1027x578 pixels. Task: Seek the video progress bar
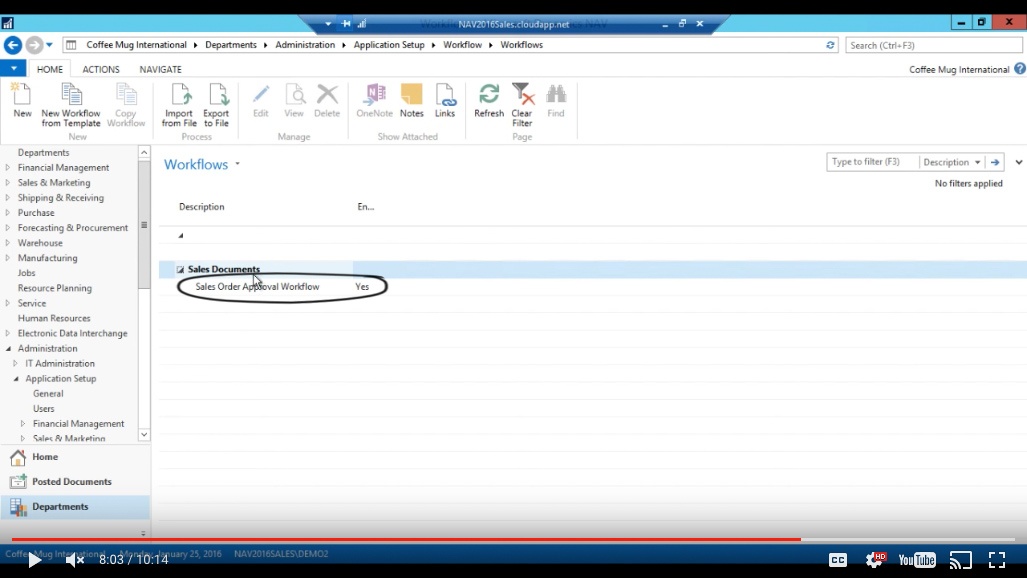coord(514,539)
